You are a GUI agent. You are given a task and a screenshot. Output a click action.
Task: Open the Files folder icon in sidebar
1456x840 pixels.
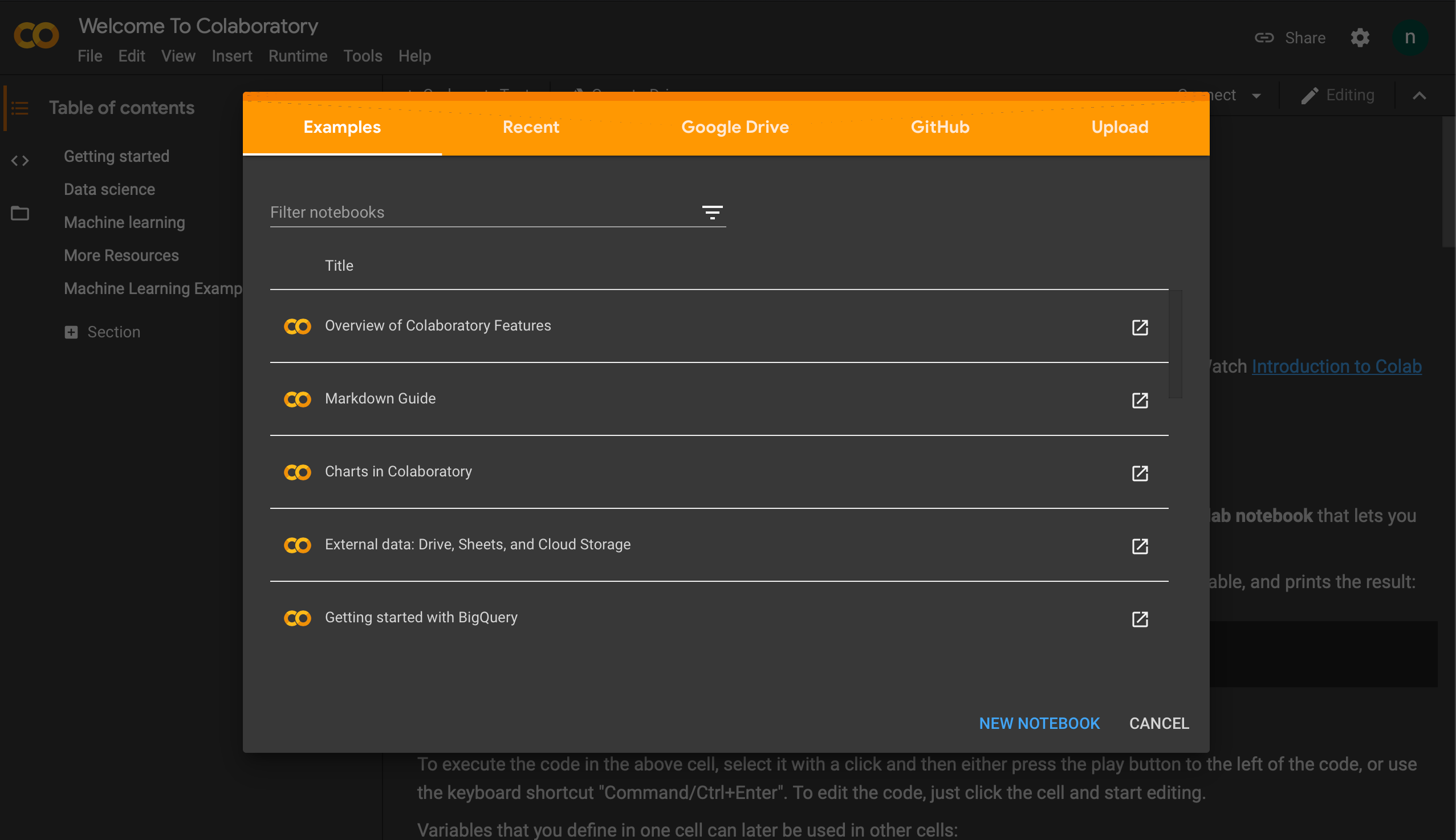(x=19, y=214)
